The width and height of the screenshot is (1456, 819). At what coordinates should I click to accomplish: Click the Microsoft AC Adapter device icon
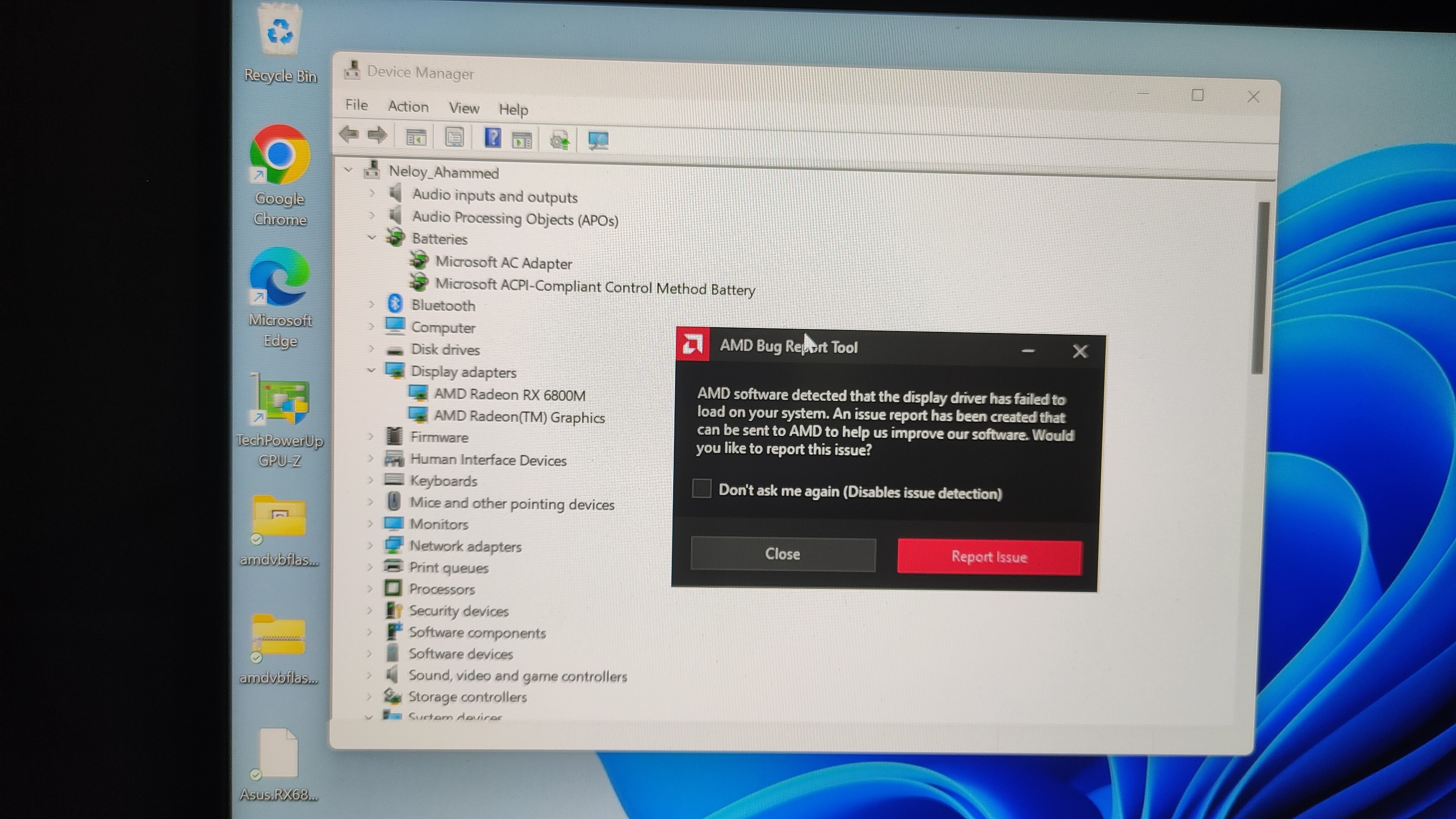[419, 261]
